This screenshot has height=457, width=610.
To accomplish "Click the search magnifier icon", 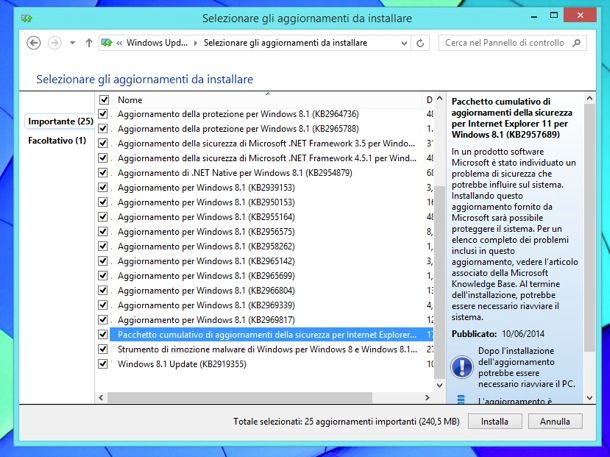I will 577,43.
